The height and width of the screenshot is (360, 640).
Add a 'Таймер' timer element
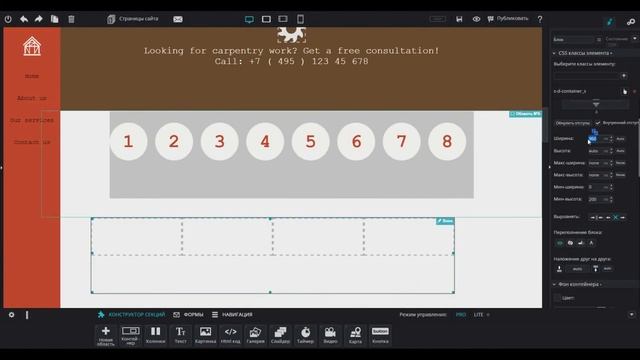tap(305, 336)
